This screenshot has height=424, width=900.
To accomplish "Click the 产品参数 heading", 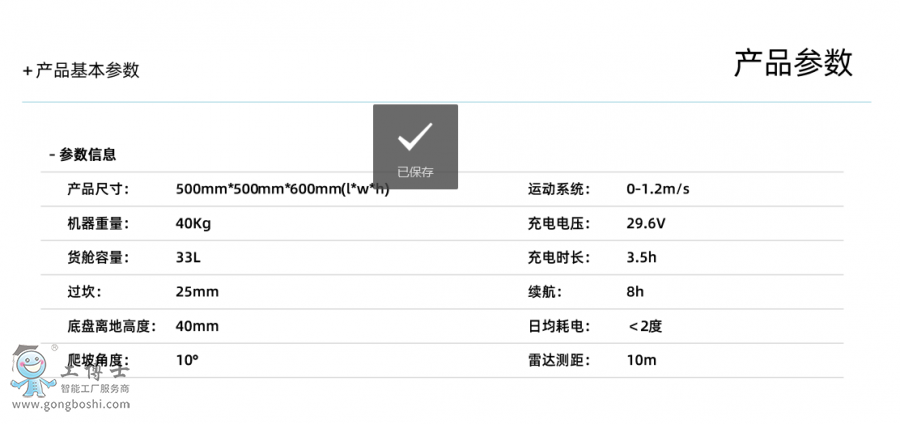I will click(793, 63).
